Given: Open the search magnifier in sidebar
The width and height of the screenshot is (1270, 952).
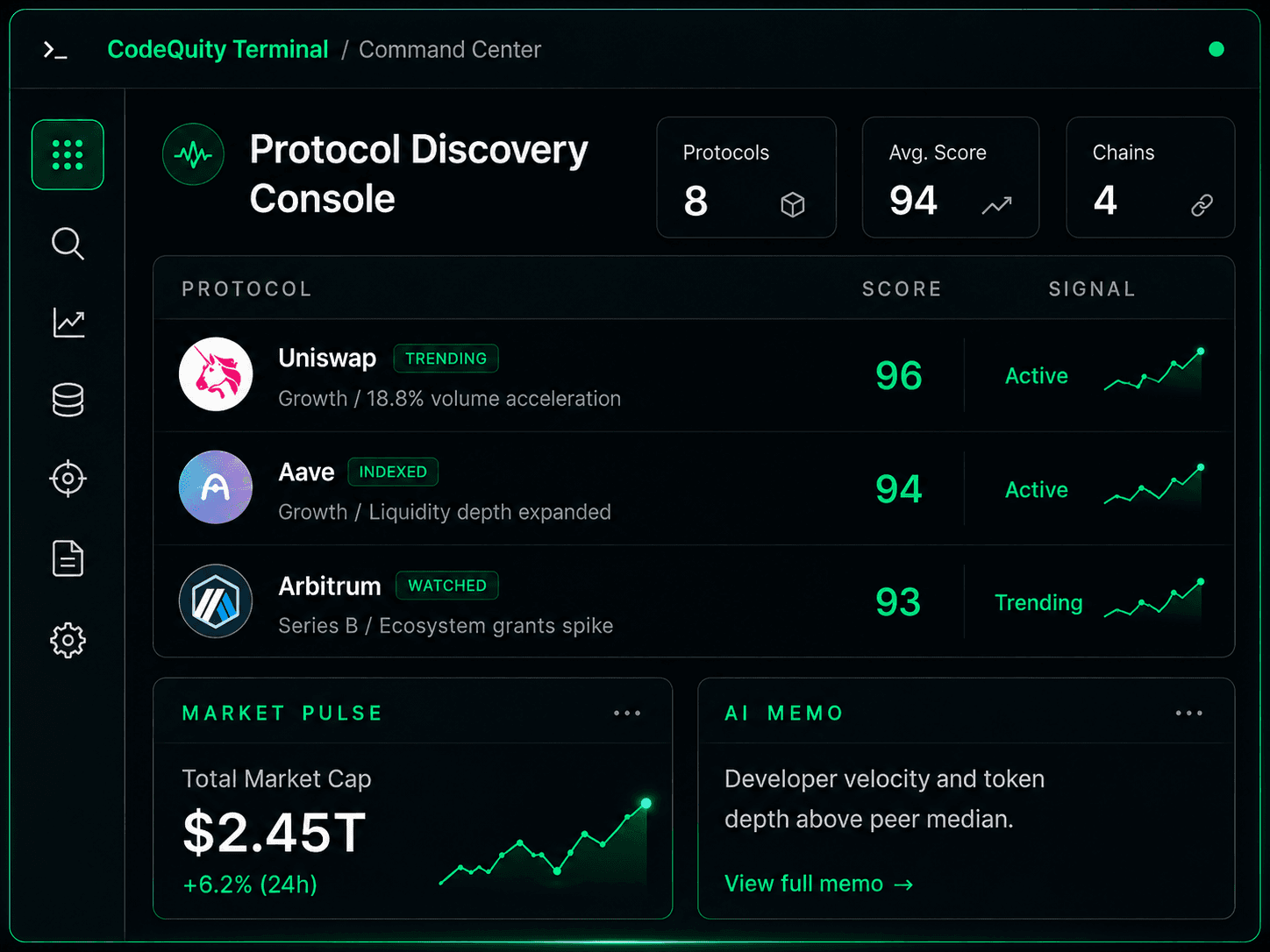Looking at the screenshot, I should click(68, 244).
